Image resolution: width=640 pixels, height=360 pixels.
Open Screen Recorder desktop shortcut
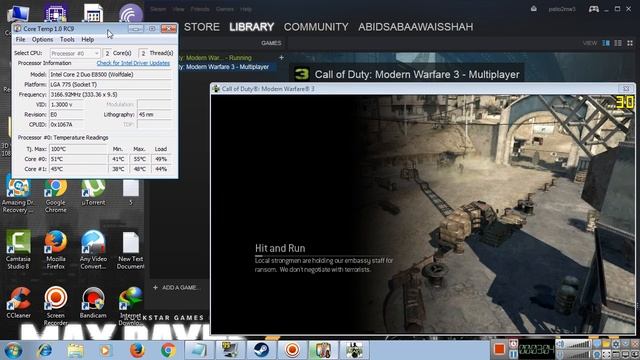(x=56, y=305)
